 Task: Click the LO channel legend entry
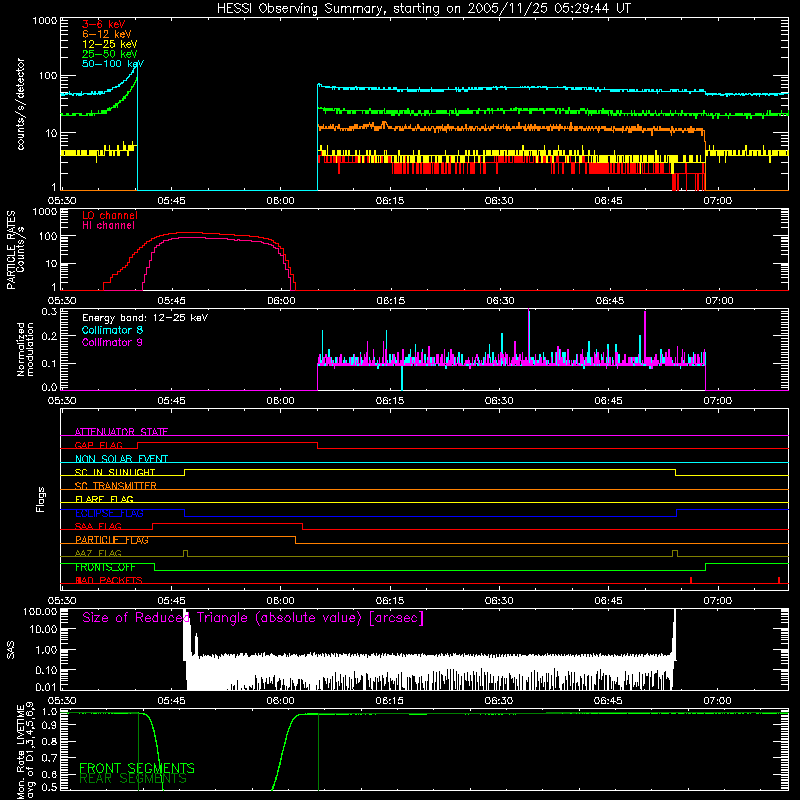click(110, 215)
